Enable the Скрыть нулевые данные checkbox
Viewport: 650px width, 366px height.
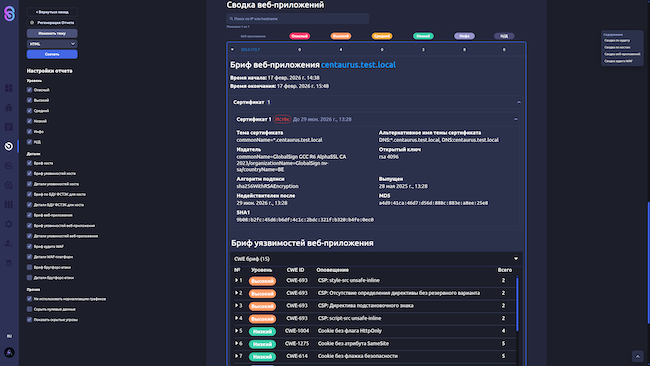coord(29,309)
